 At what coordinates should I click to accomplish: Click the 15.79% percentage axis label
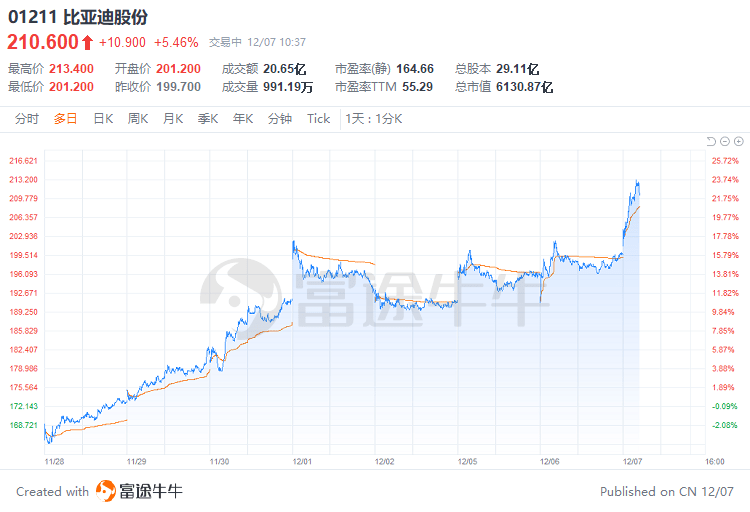[x=725, y=255]
